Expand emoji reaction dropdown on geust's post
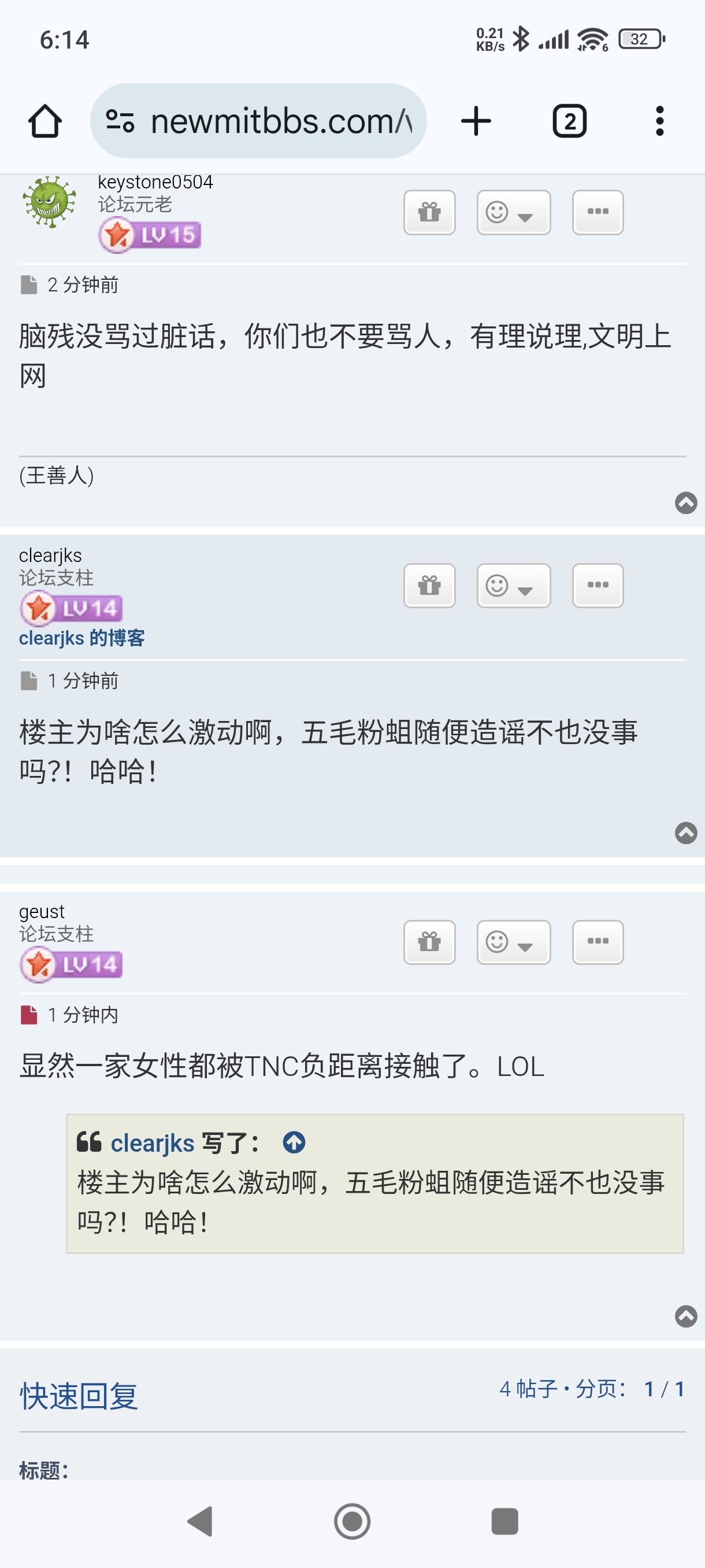Viewport: 705px width, 1568px height. (x=513, y=942)
